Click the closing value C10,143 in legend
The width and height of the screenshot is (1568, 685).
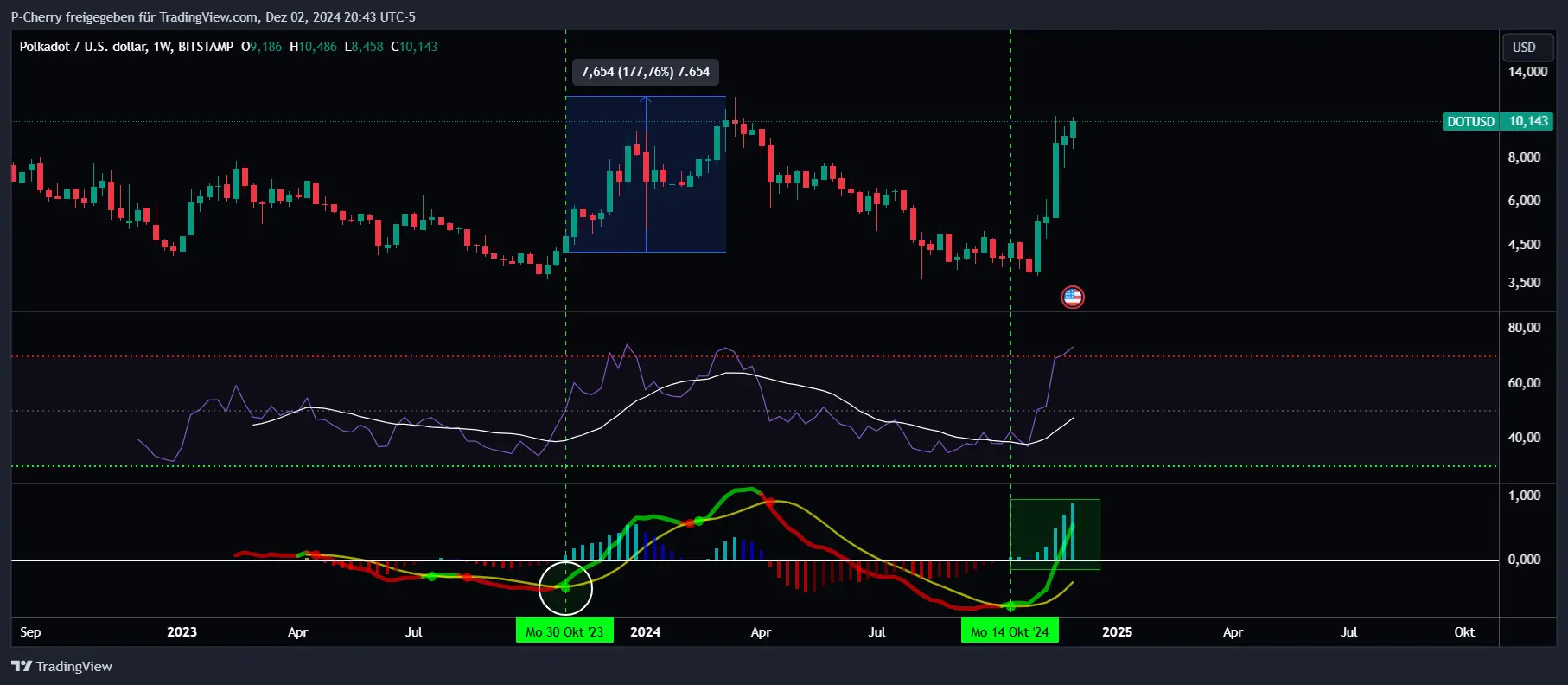pyautogui.click(x=414, y=47)
